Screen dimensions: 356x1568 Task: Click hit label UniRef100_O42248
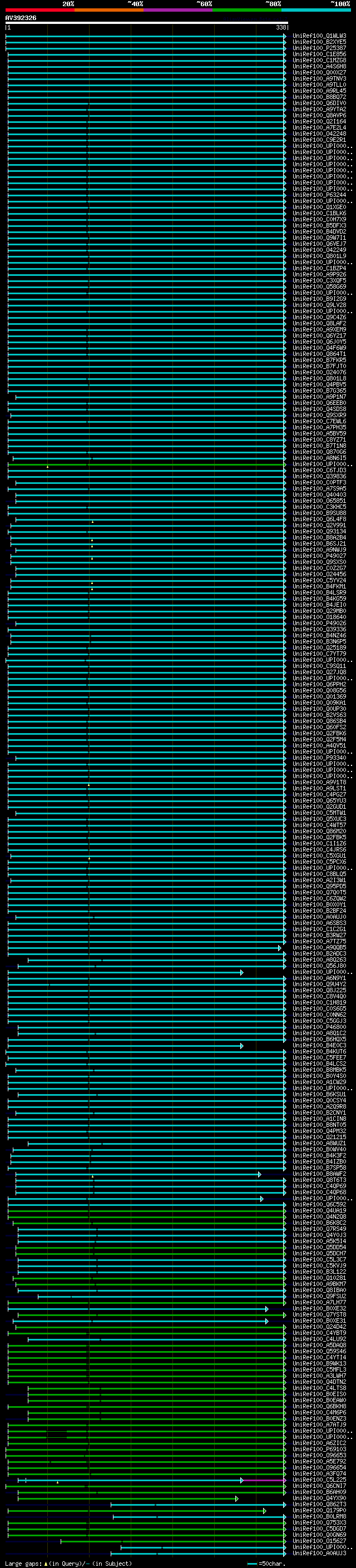pos(319,134)
